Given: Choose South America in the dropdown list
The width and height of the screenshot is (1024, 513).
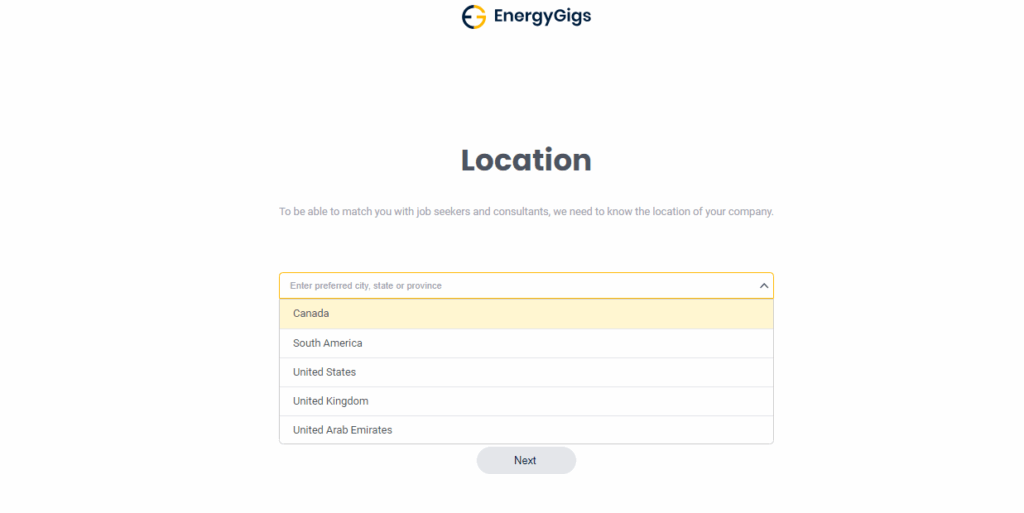Looking at the screenshot, I should tap(327, 343).
